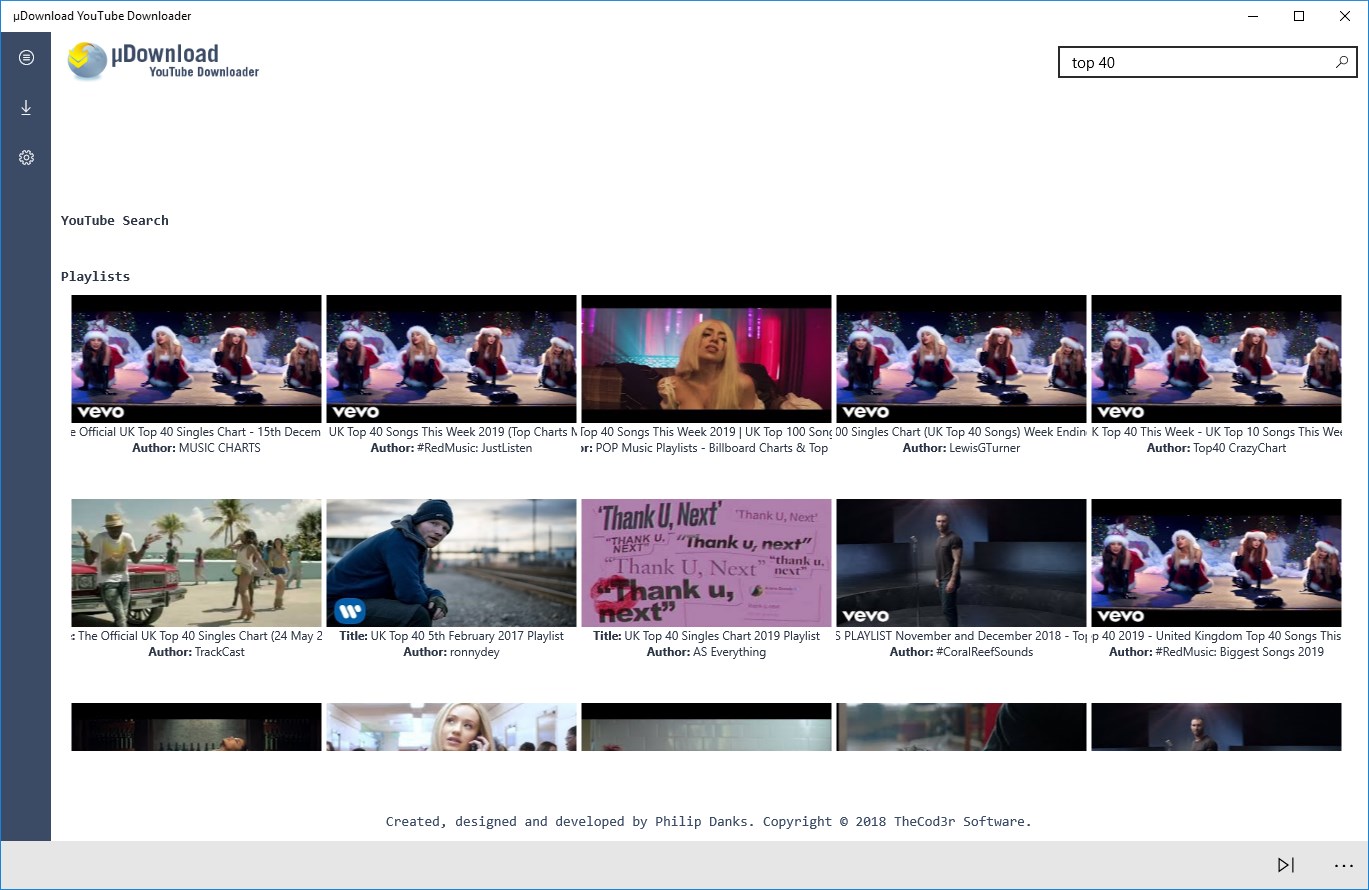Click the search magnifier icon
The width and height of the screenshot is (1369, 890).
(1342, 62)
